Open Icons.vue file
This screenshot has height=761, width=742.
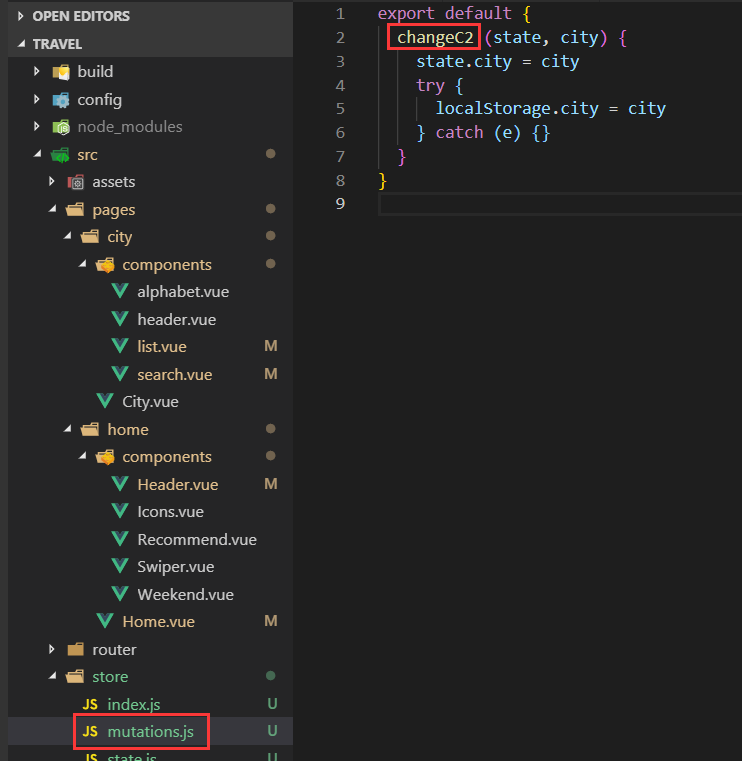[x=170, y=512]
